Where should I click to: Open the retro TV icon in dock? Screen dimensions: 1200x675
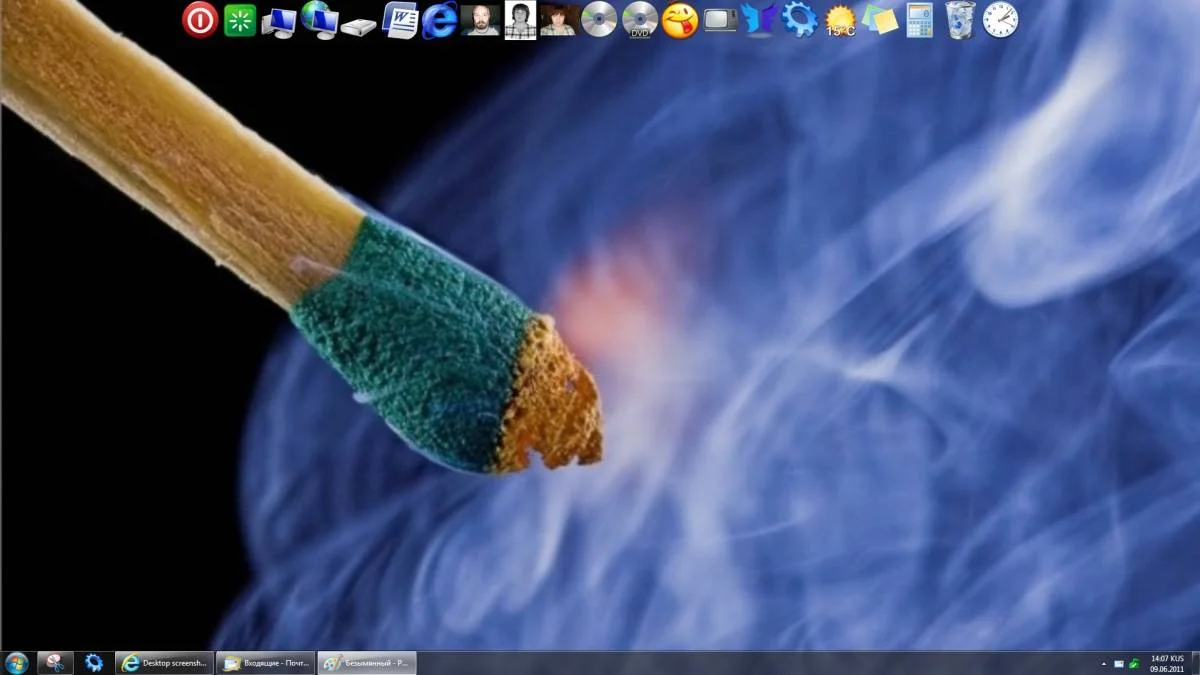click(719, 20)
